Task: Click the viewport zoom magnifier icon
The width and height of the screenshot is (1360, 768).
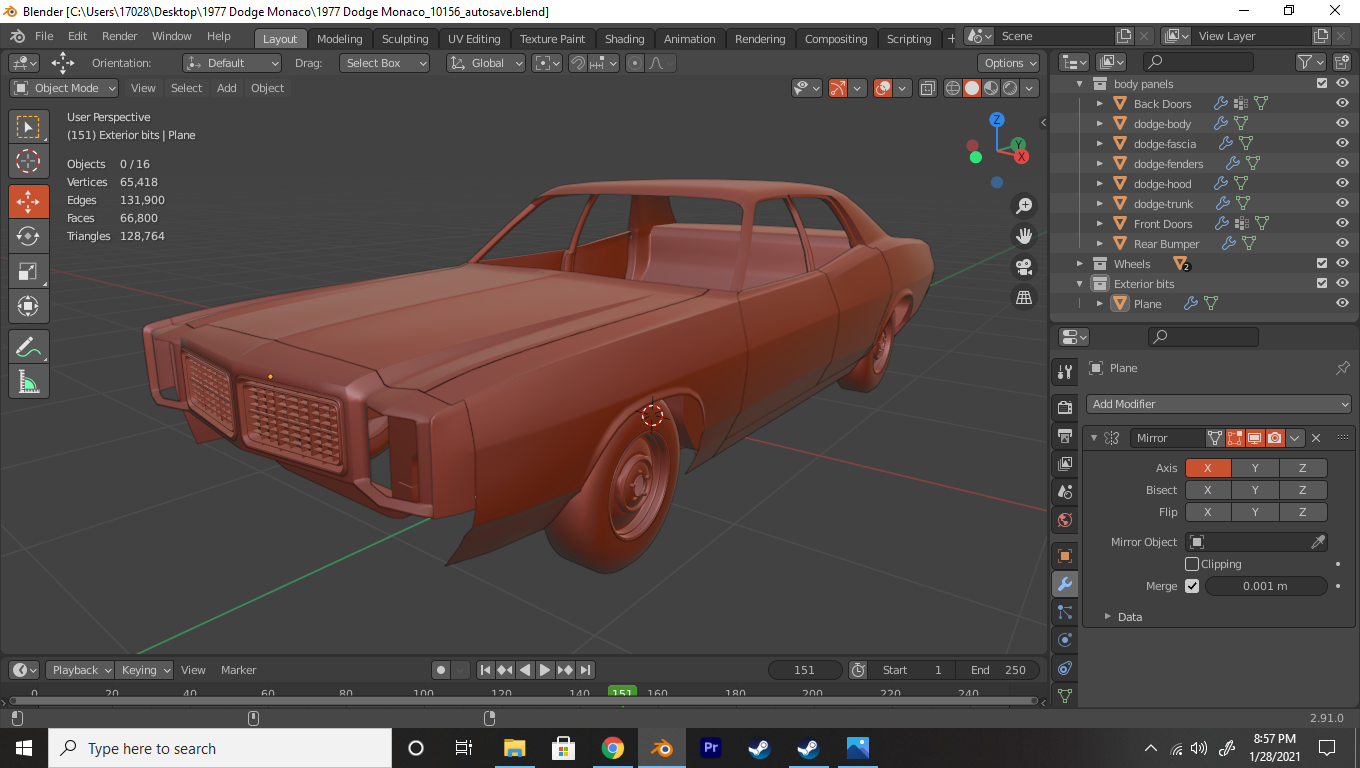Action: tap(1024, 206)
